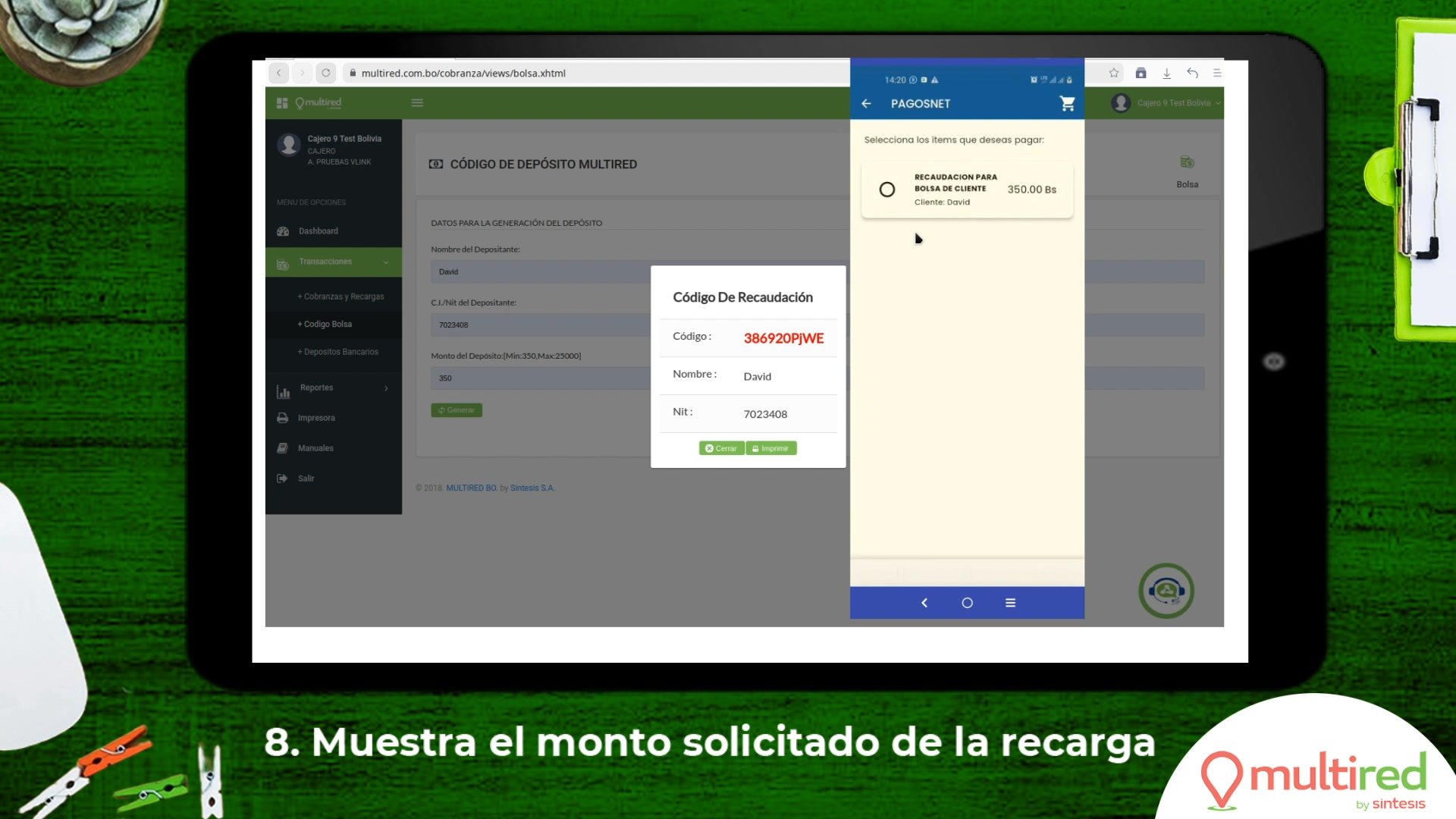Open Depositos Bancarios submenu item

(x=337, y=352)
